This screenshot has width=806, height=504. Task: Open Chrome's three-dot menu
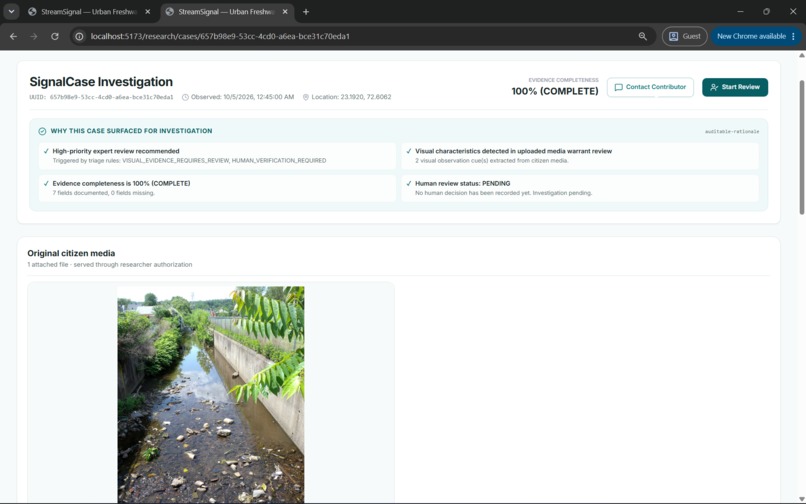794,37
